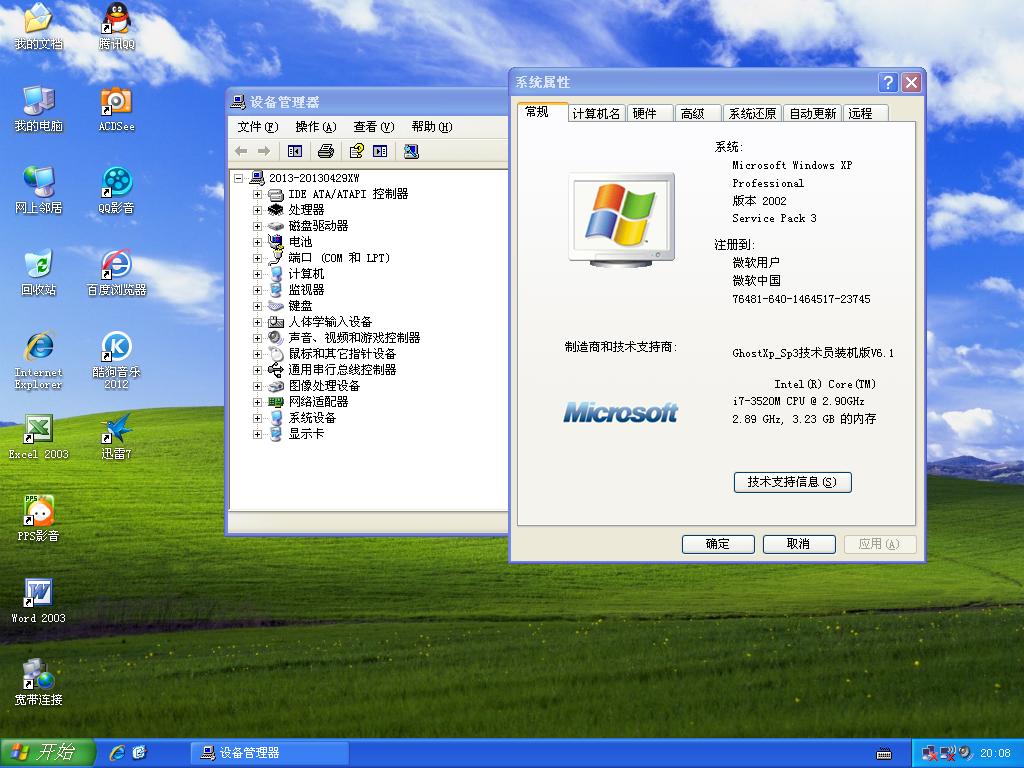The width and height of the screenshot is (1024, 768).
Task: Open the 帮助(H) menu
Action: (x=432, y=127)
